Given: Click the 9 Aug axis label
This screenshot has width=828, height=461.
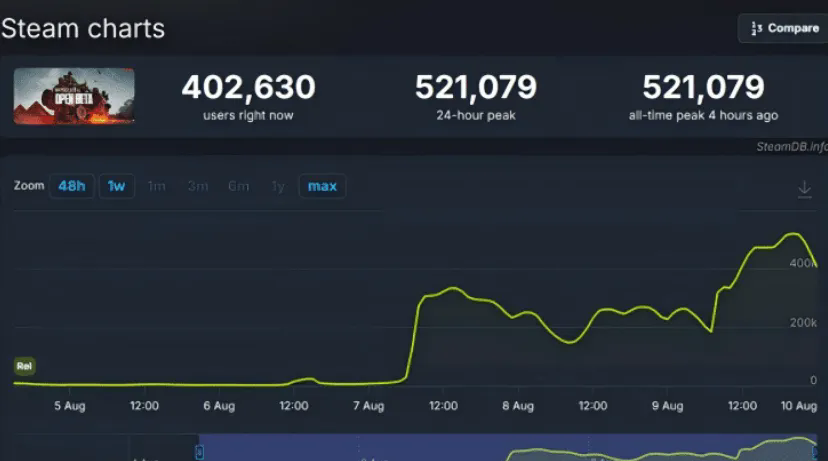Looking at the screenshot, I should click(667, 406).
